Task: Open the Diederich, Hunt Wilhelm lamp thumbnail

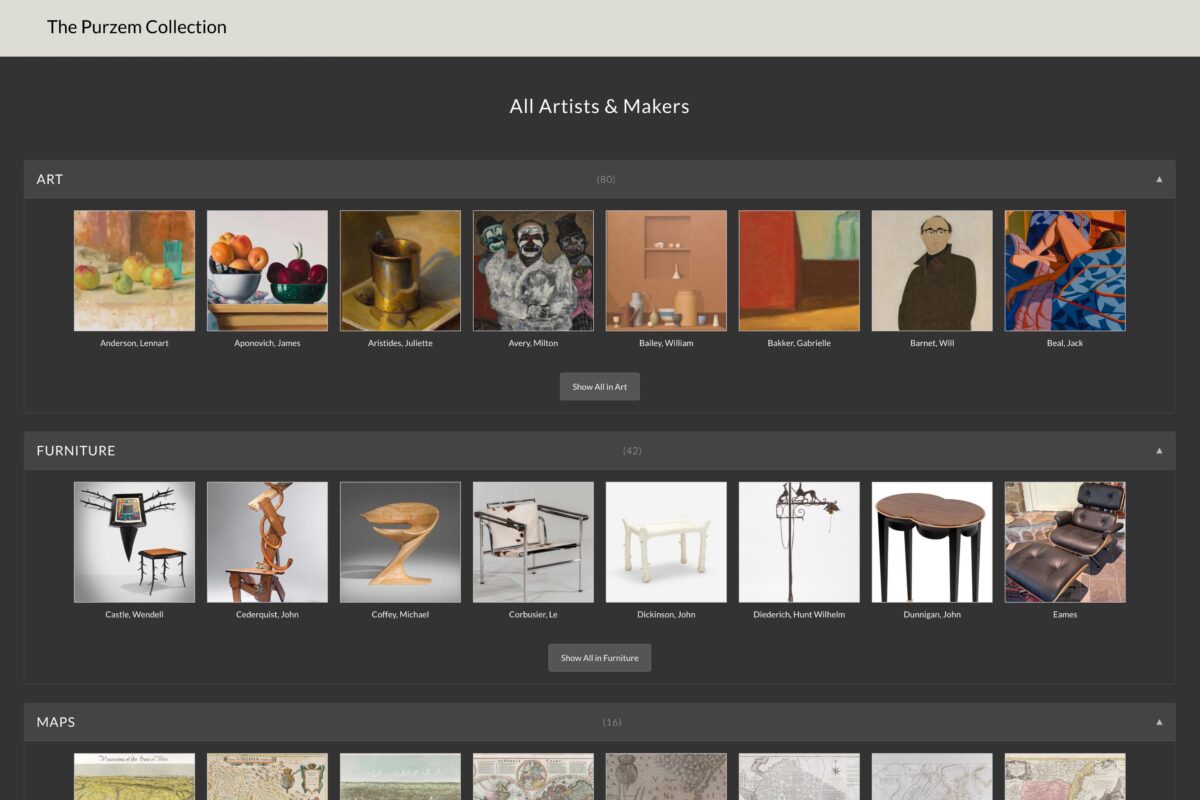Action: 799,542
